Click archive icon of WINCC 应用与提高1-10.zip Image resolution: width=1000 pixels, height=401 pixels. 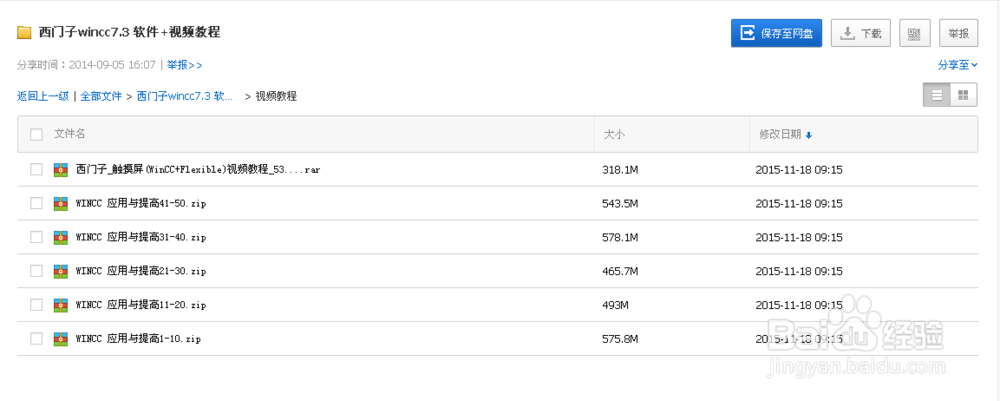pyautogui.click(x=61, y=339)
